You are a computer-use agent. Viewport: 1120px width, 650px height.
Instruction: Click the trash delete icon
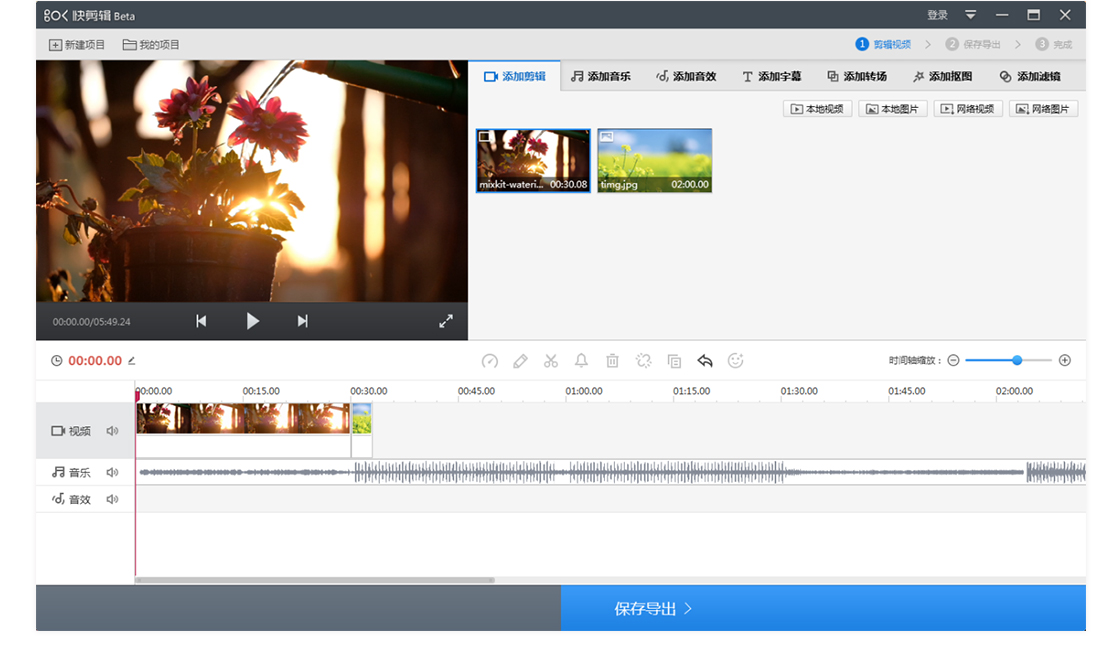[613, 361]
